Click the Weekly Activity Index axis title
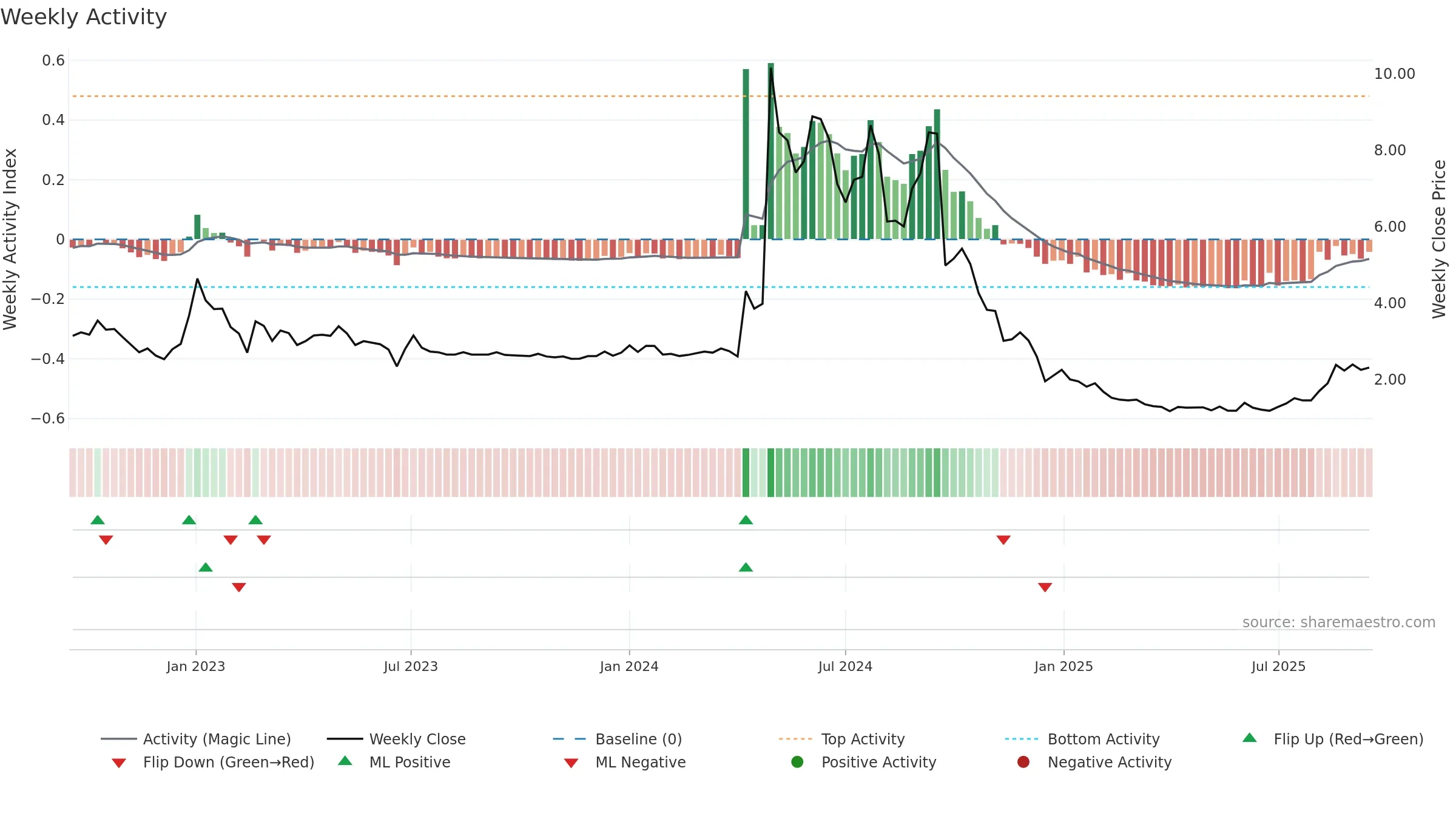 [x=10, y=239]
